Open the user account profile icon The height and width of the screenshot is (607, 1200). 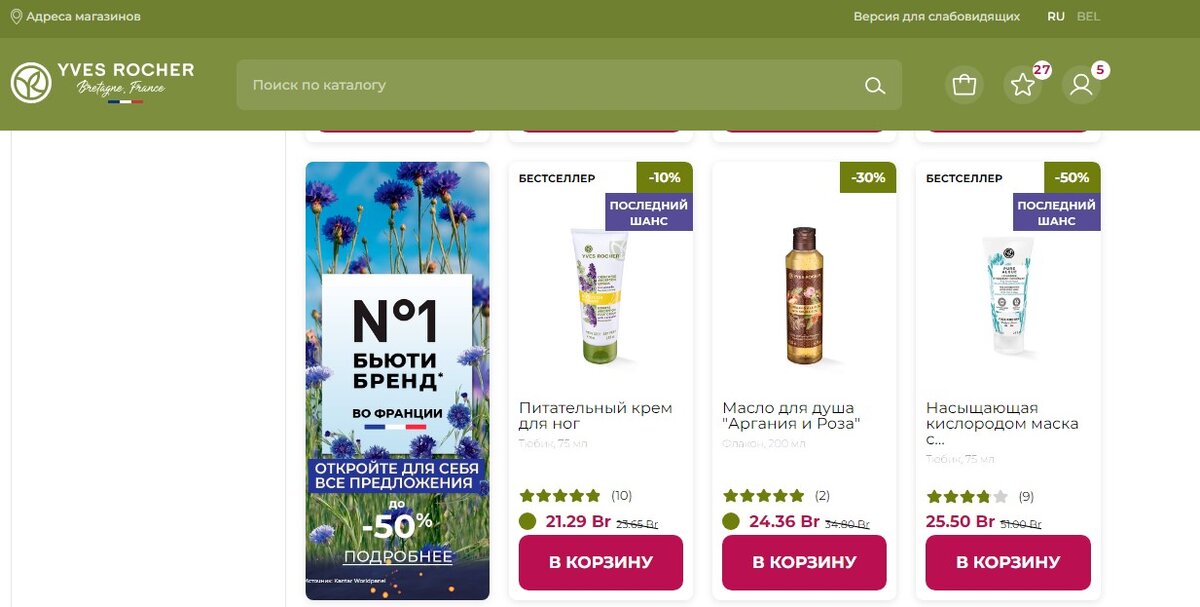[x=1081, y=85]
